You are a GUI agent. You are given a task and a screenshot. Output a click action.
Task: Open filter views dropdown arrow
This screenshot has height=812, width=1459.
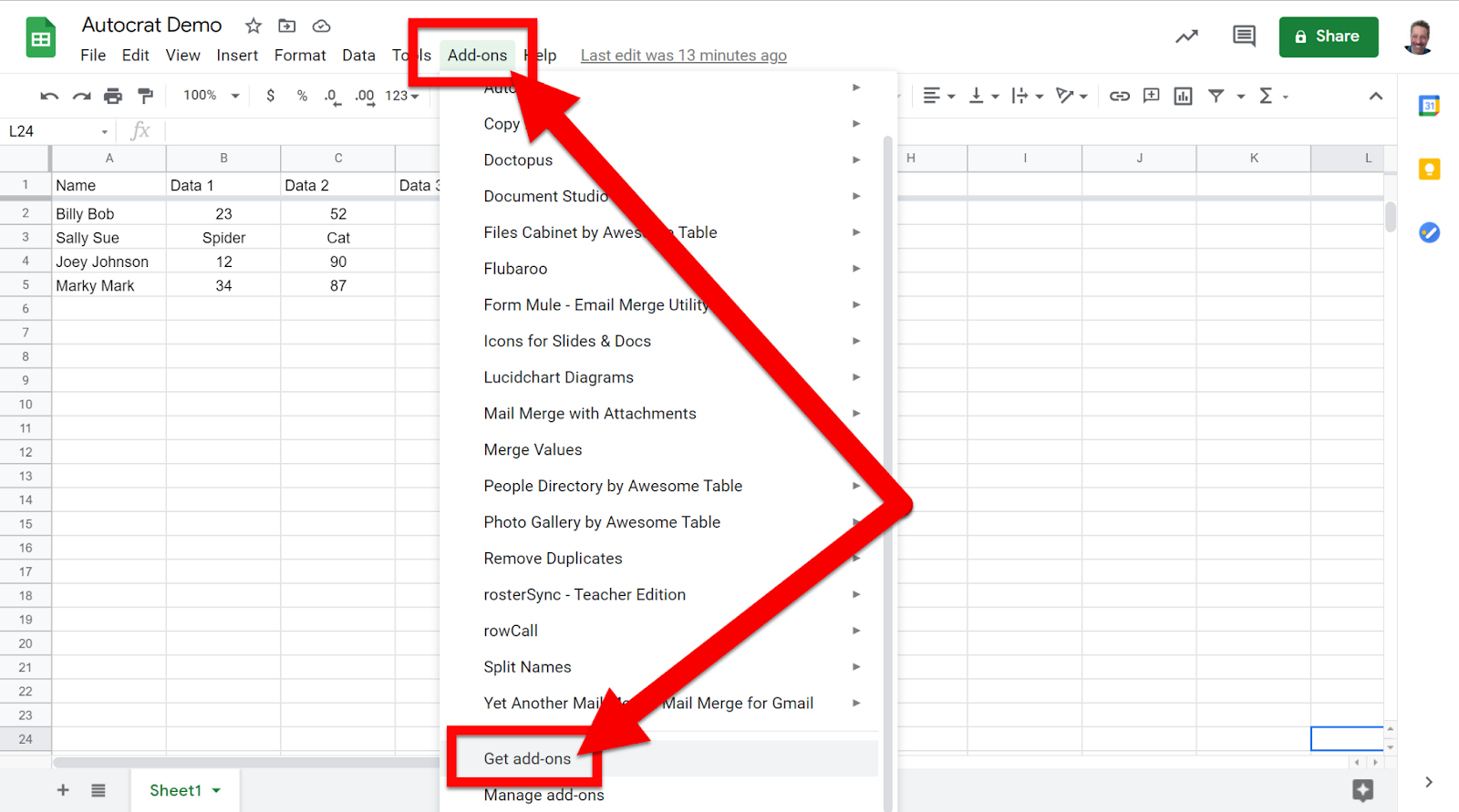1240,97
